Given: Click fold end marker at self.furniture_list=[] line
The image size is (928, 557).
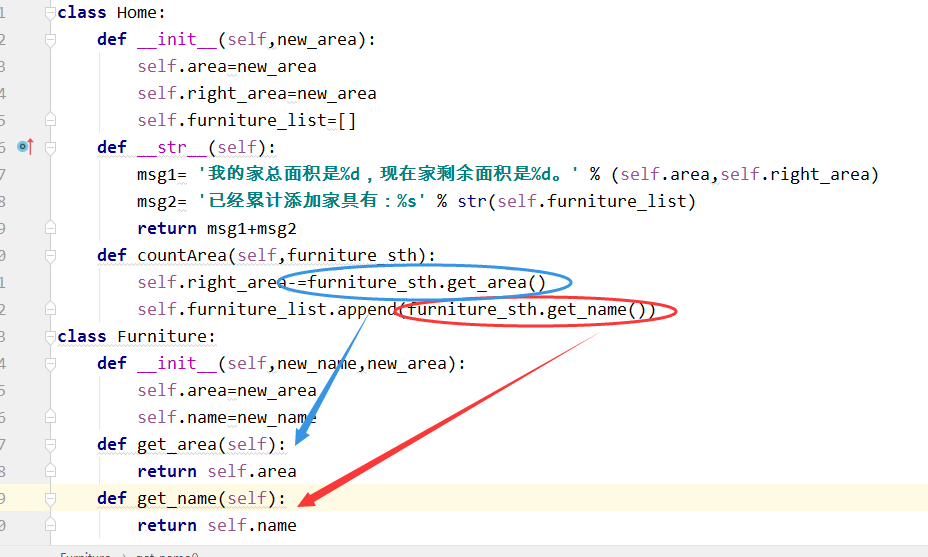Looking at the screenshot, I should coord(50,120).
